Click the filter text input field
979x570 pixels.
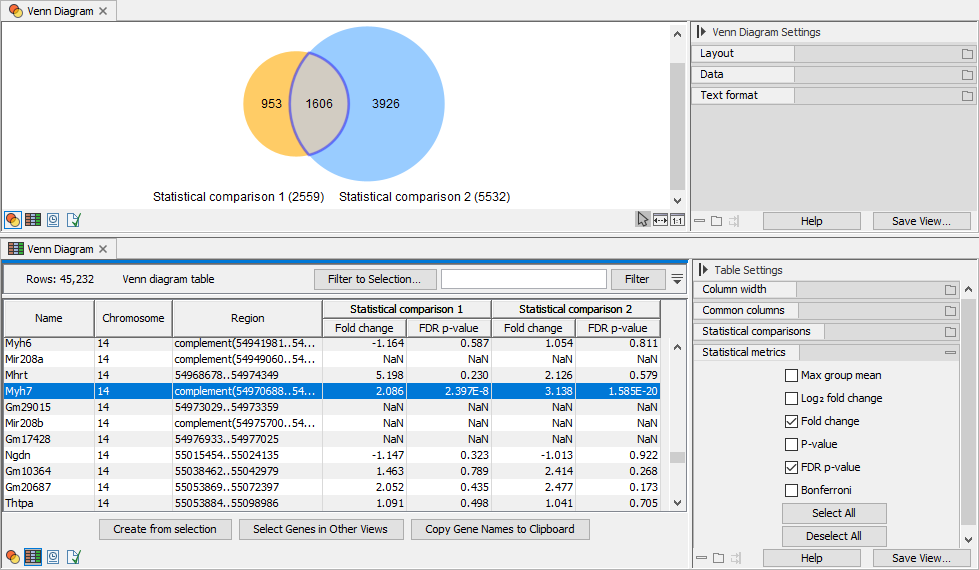(523, 279)
